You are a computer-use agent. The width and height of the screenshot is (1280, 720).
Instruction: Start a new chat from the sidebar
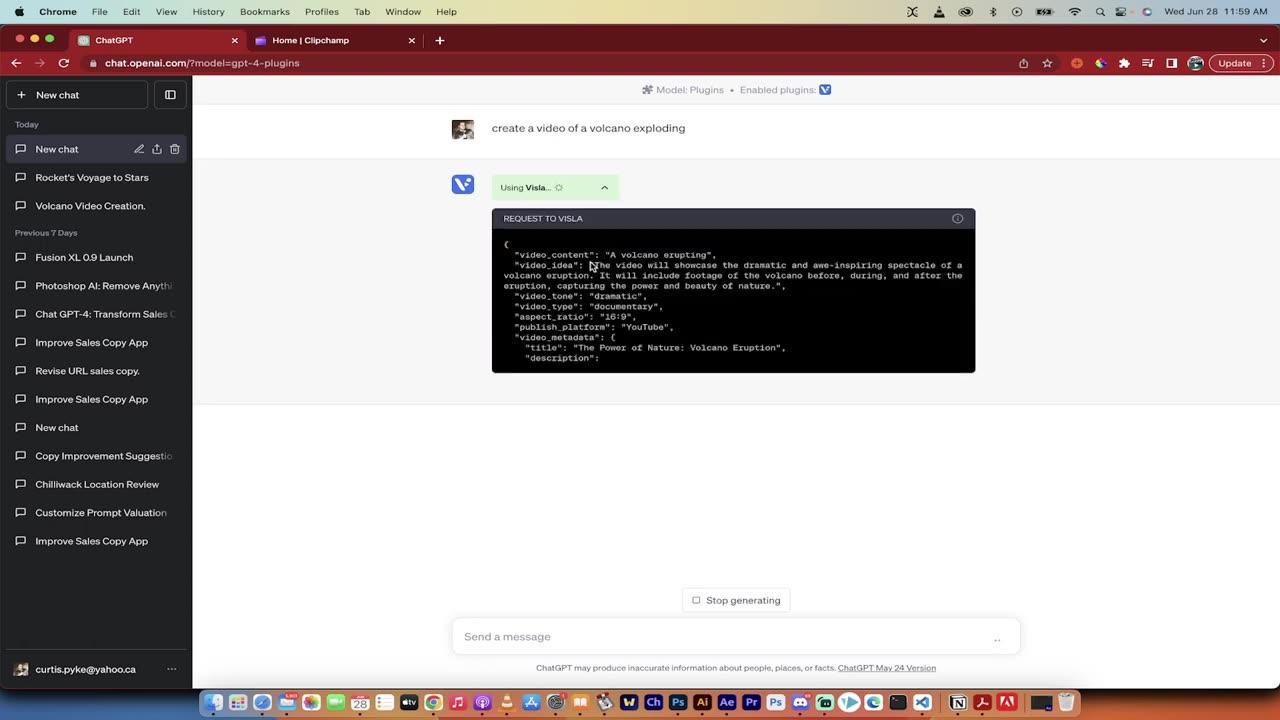pyautogui.click(x=76, y=95)
